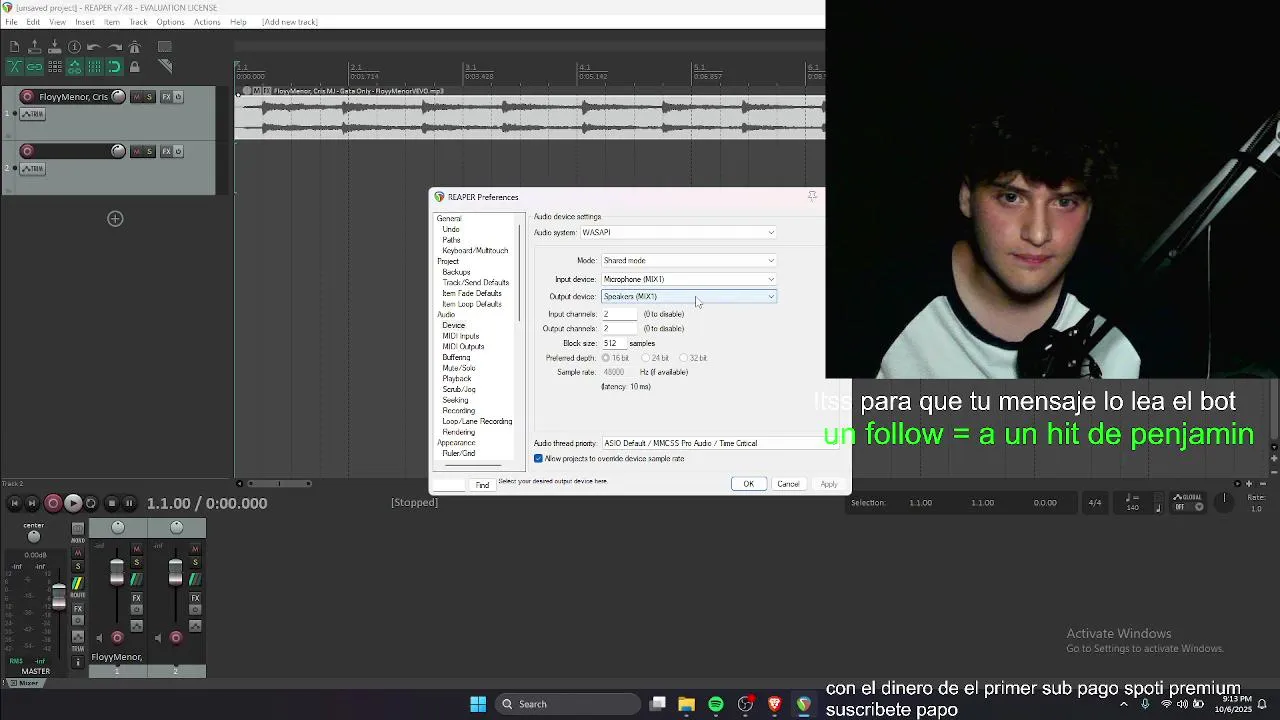Click the TRIM envelope button on track 1
This screenshot has height=720, width=1280.
point(34,114)
